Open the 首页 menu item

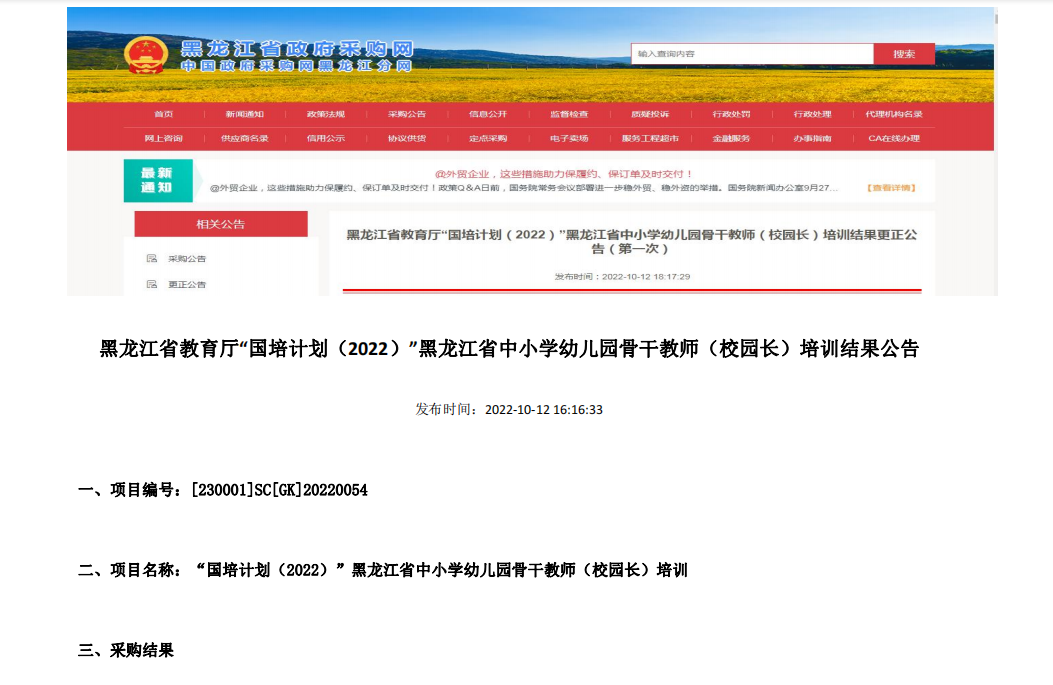pos(164,114)
